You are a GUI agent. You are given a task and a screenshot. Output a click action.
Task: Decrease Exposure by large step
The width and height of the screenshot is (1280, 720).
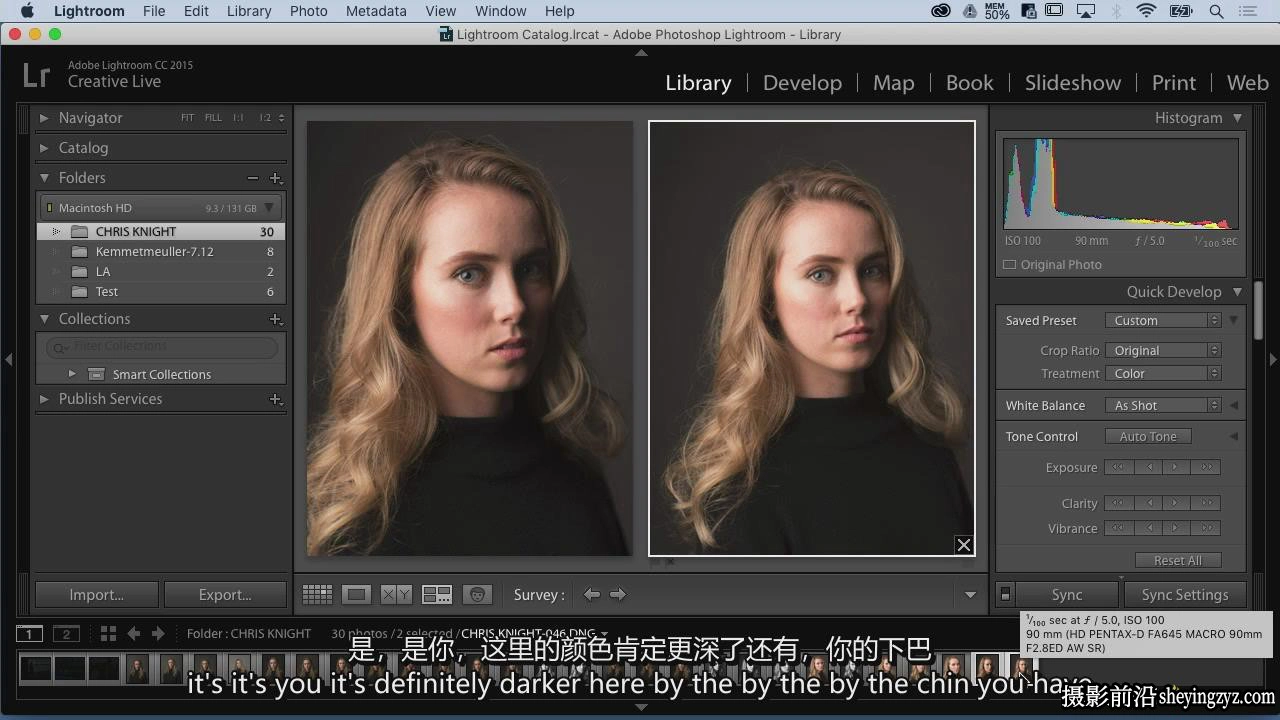click(x=1118, y=467)
